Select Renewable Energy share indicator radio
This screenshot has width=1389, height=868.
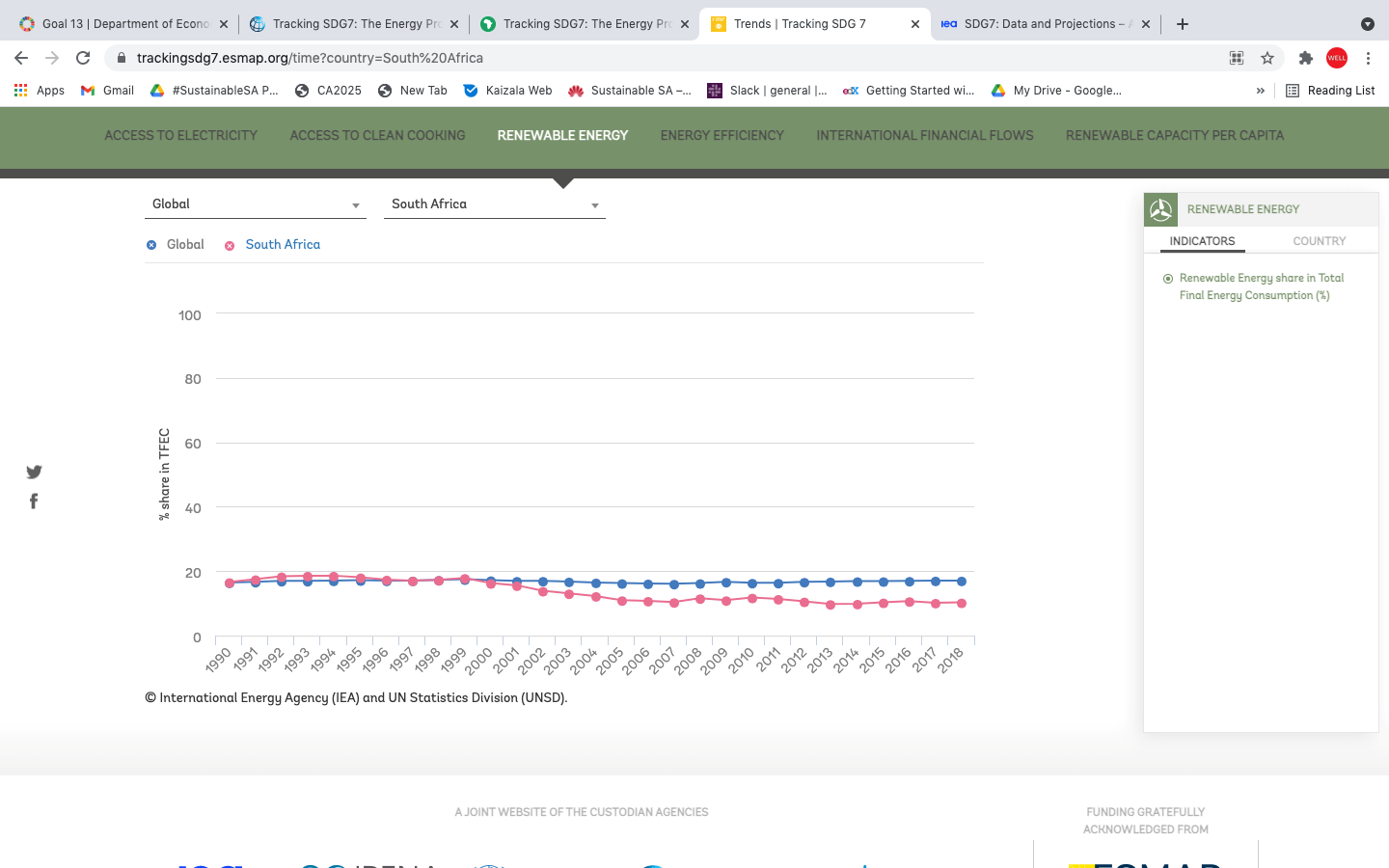(1168, 279)
